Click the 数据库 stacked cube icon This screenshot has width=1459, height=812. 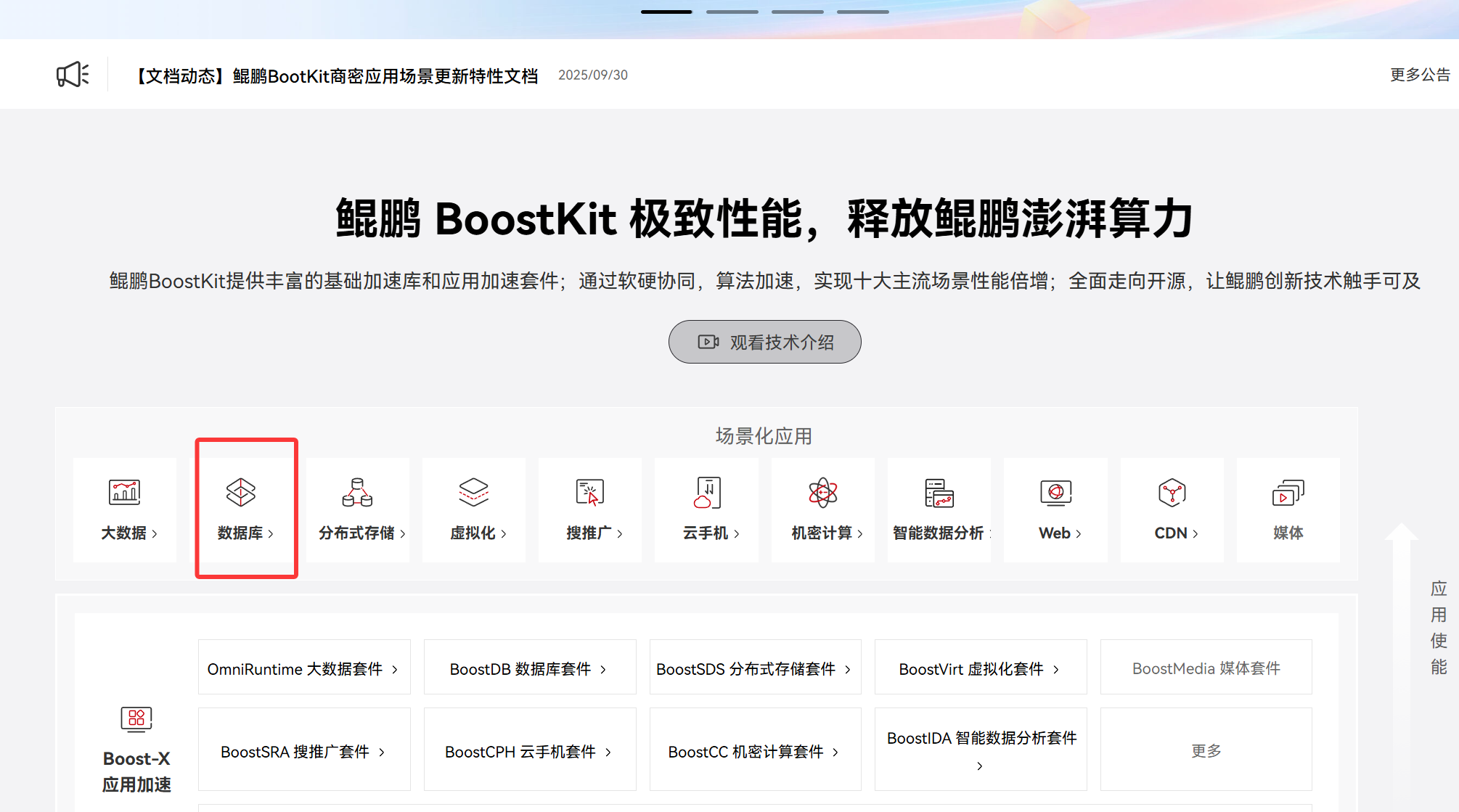[x=241, y=492]
